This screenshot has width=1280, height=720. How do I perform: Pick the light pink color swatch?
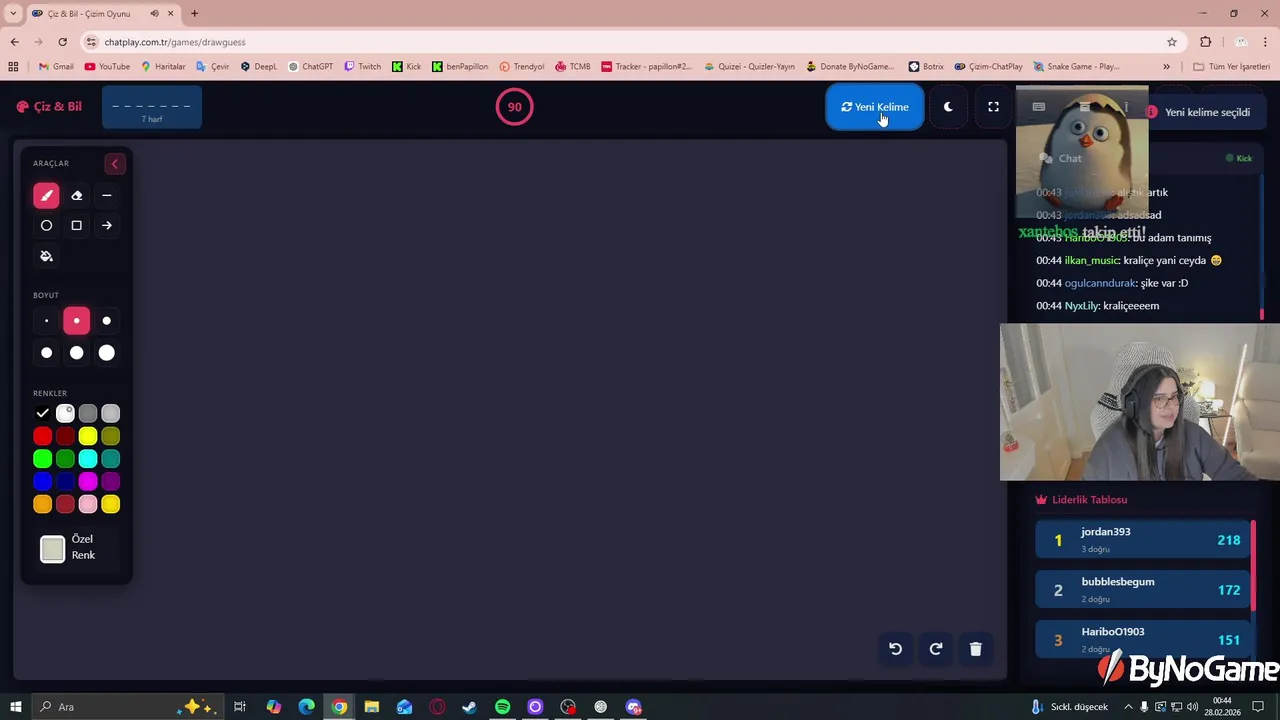pyautogui.click(x=88, y=505)
